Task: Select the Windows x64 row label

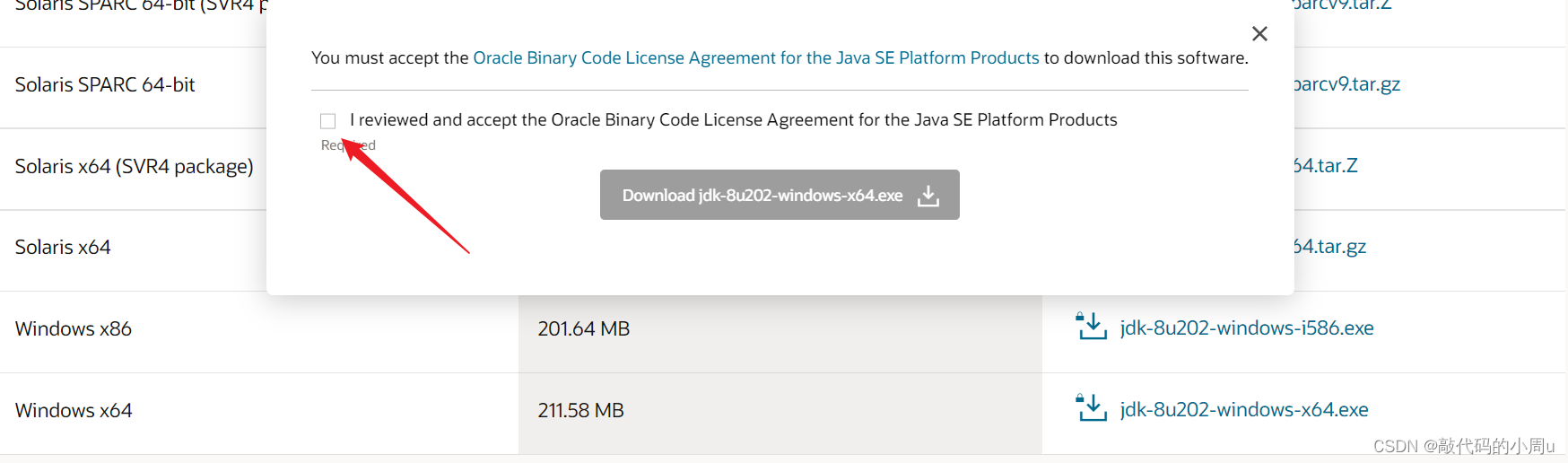Action: pyautogui.click(x=74, y=411)
